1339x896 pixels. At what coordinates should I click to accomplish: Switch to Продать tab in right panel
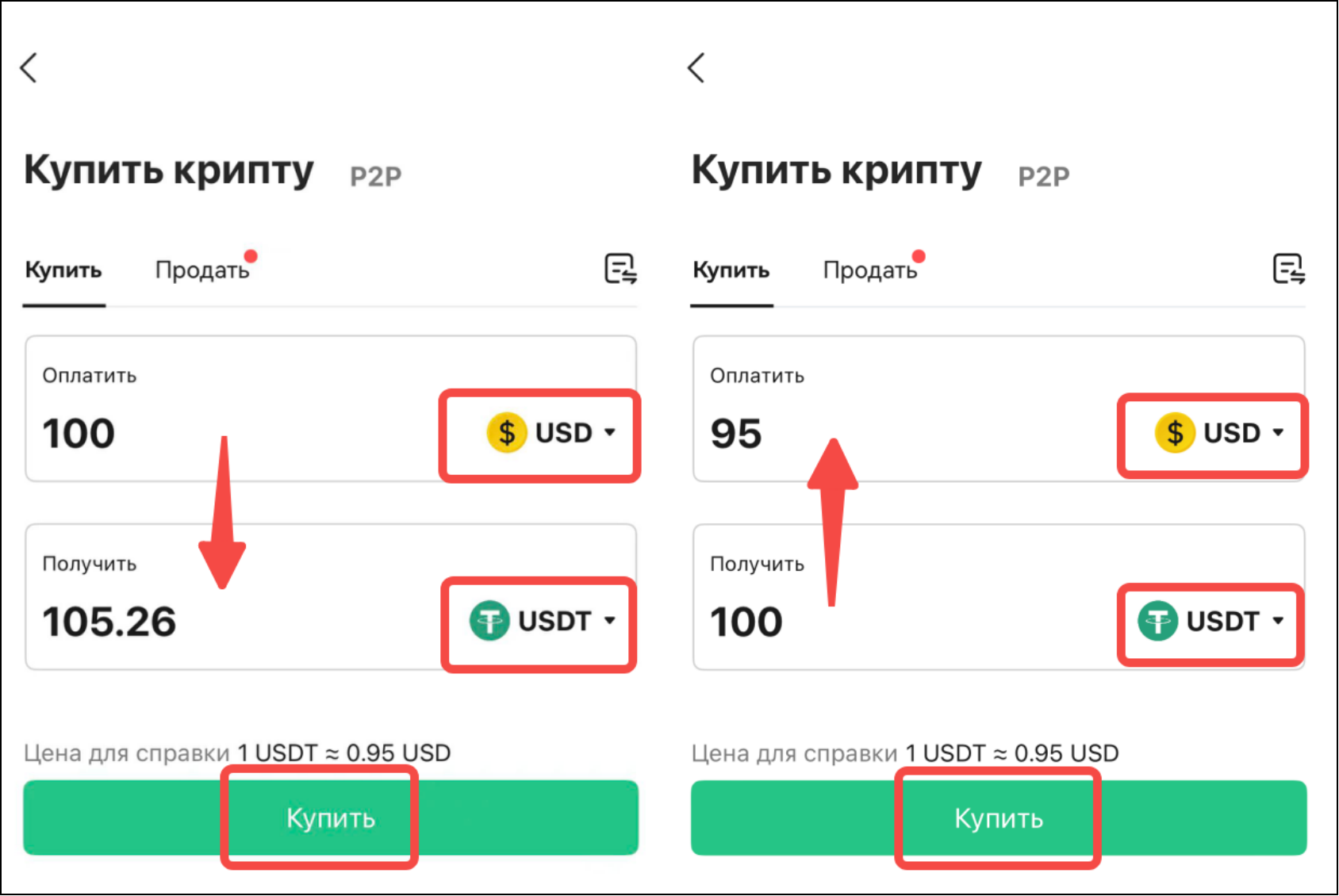tap(870, 270)
